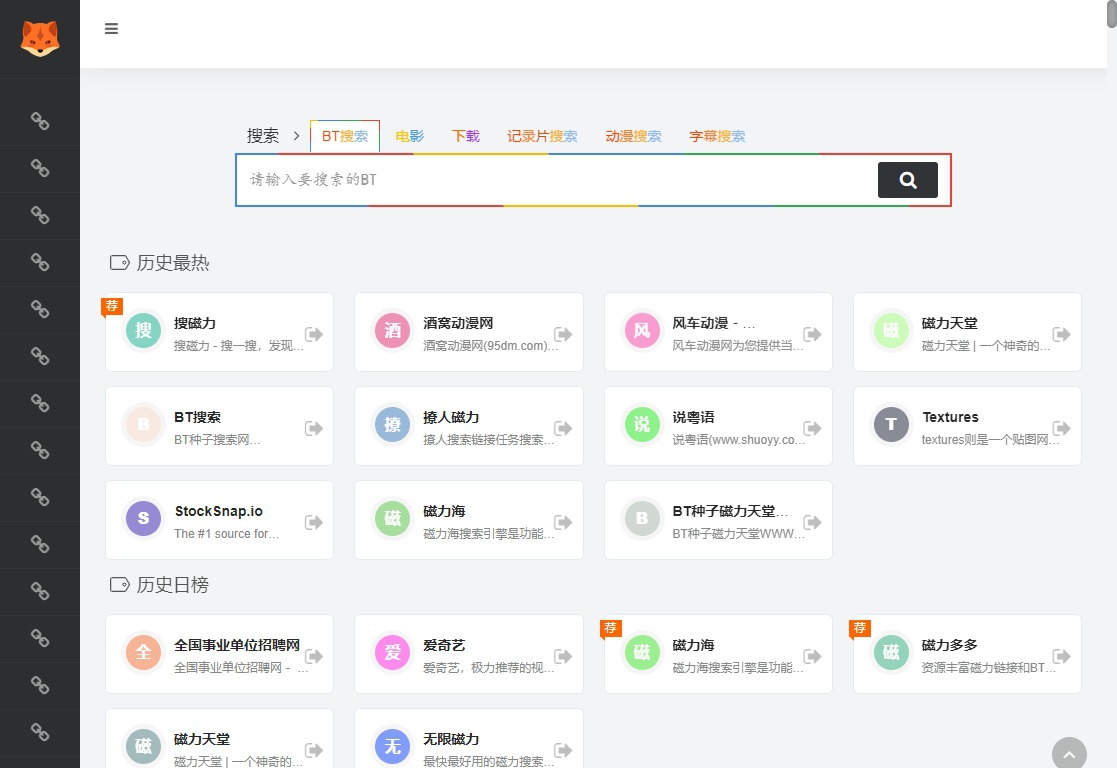Select the BT搜索 search tab
The height and width of the screenshot is (768, 1117).
[345, 136]
